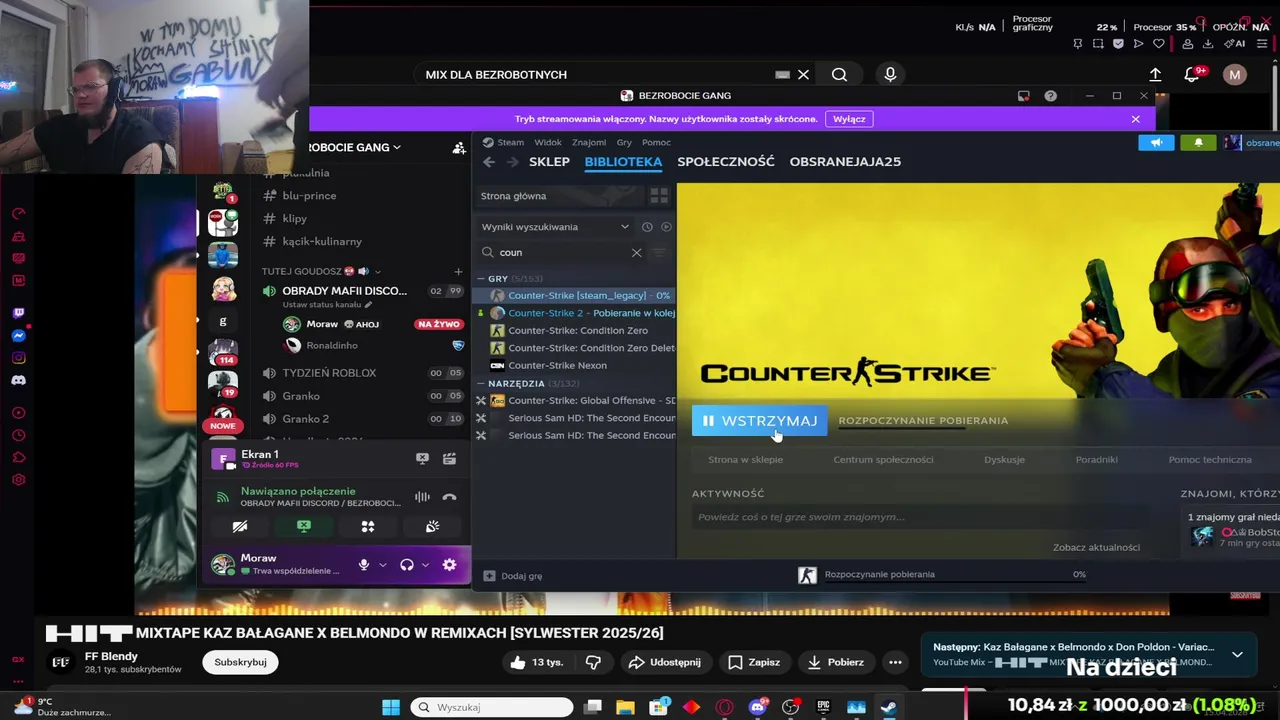Turn off Discord camera toggle
The width and height of the screenshot is (1280, 720).
(x=240, y=527)
